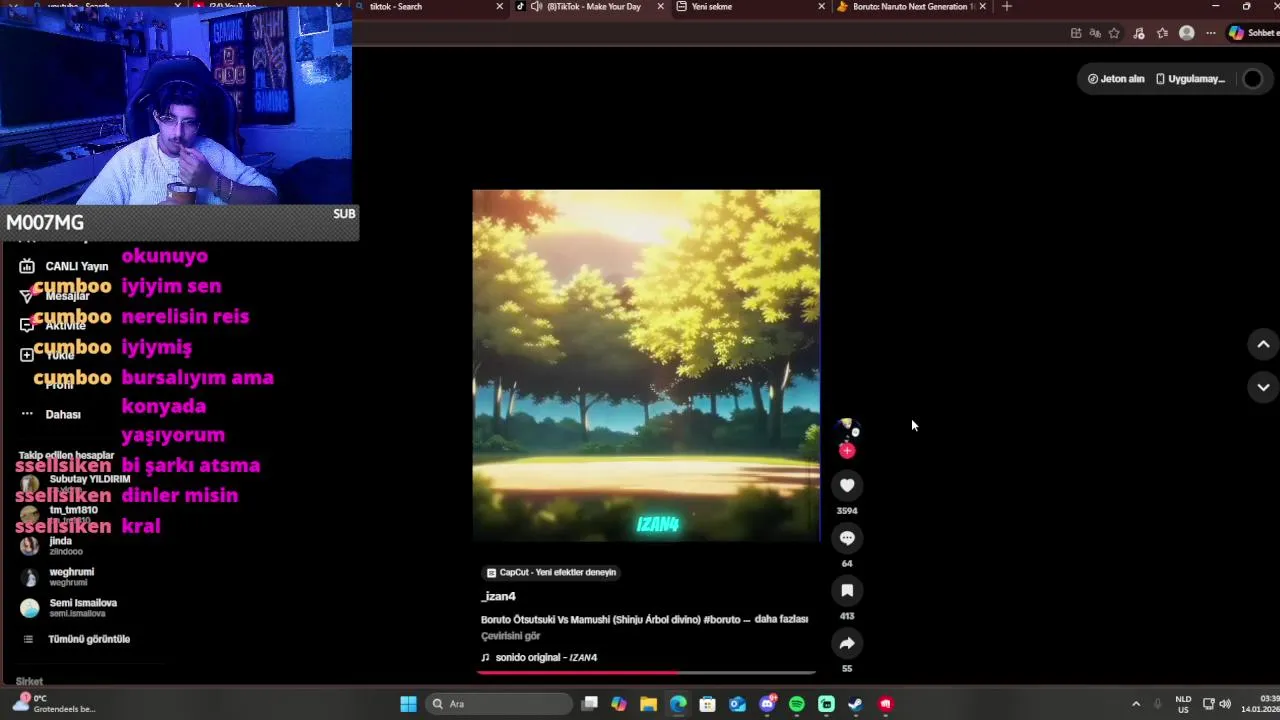Add page to favorites with star icon
The image size is (1280, 720).
[x=1114, y=33]
